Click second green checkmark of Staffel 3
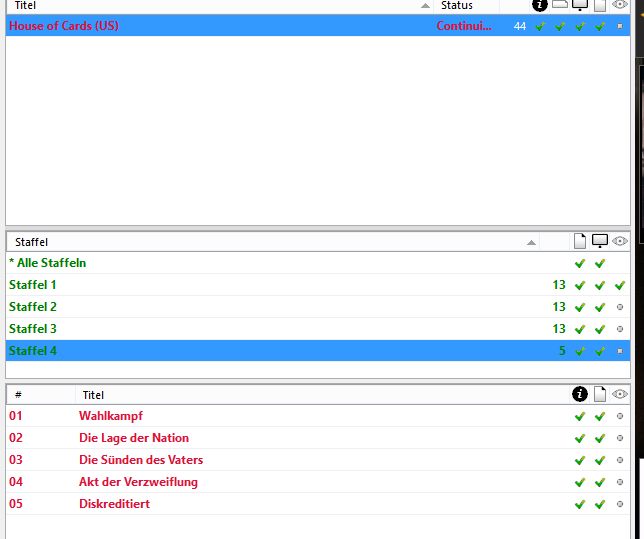Screen dimensions: 644x539 click(600, 329)
